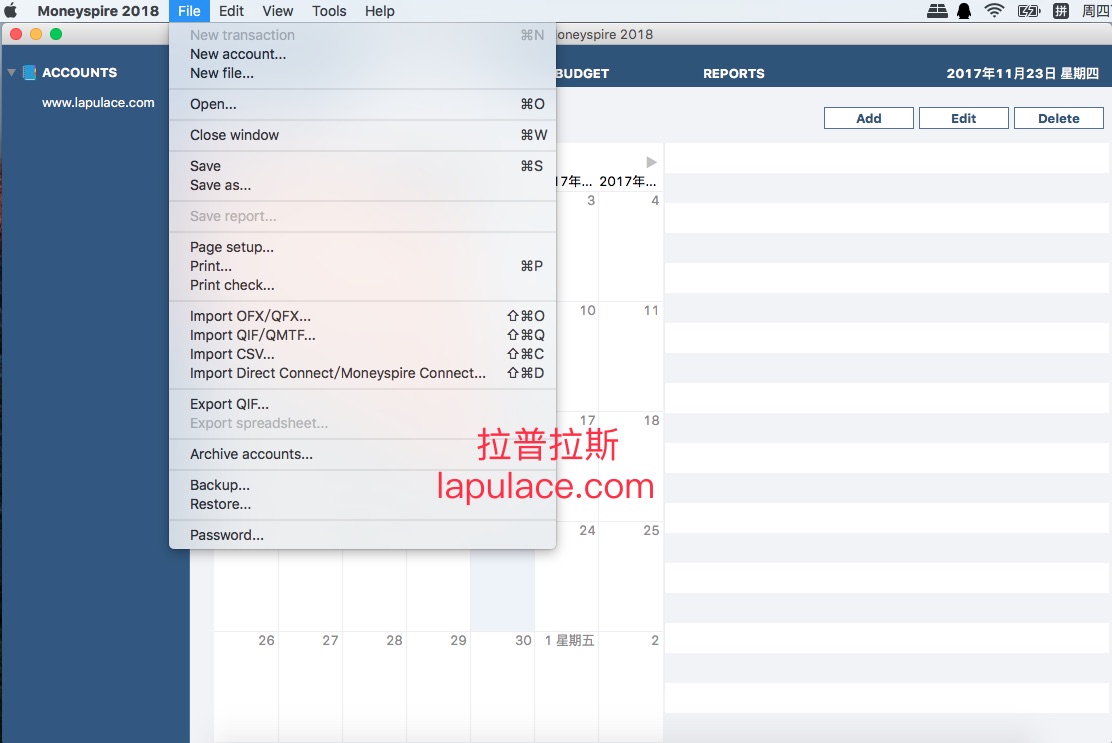Click the 2017年... column header in calendar
1112x743 pixels.
(628, 181)
